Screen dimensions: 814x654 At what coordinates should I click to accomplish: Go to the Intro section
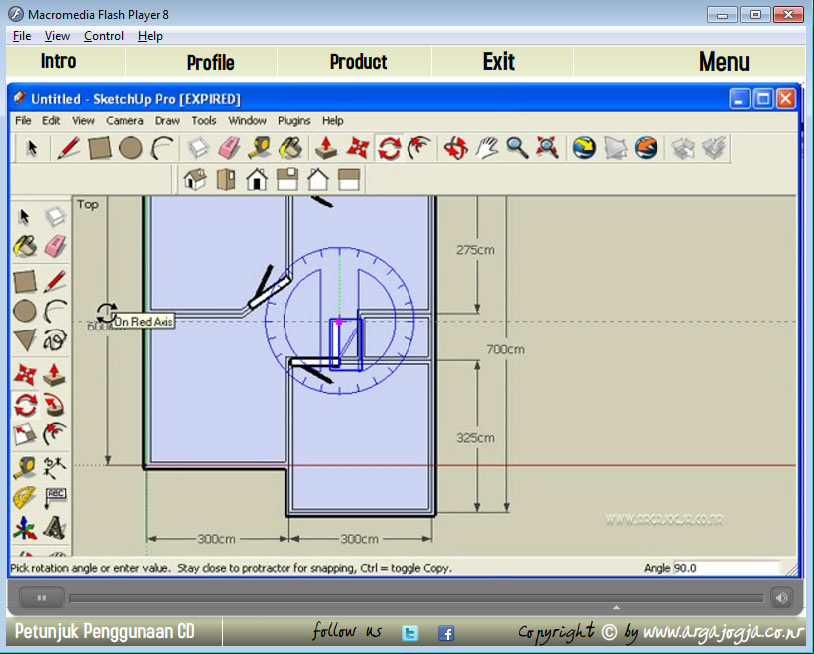pos(59,61)
